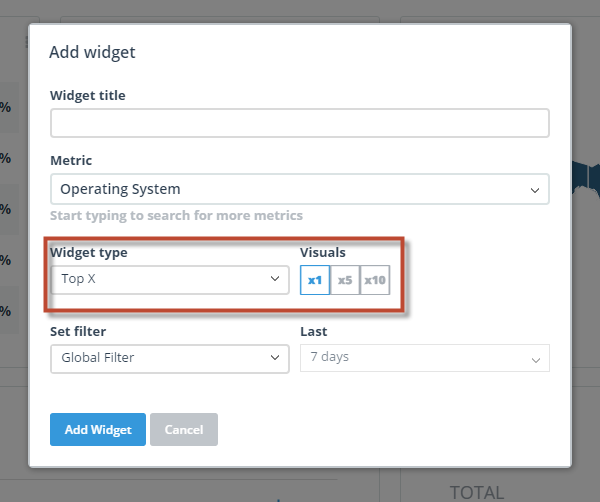Screen dimensions: 600x502
Task: Click the Metric field label
Action: point(71,160)
